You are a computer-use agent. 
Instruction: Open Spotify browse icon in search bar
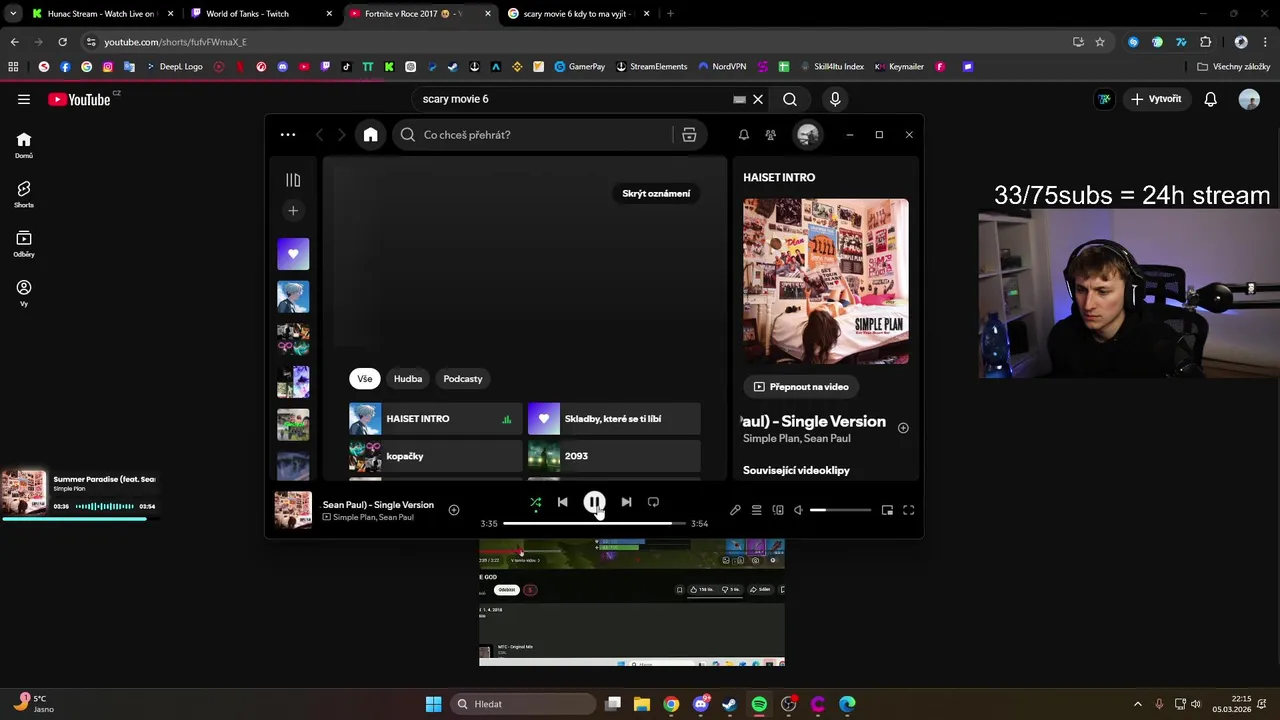[689, 135]
